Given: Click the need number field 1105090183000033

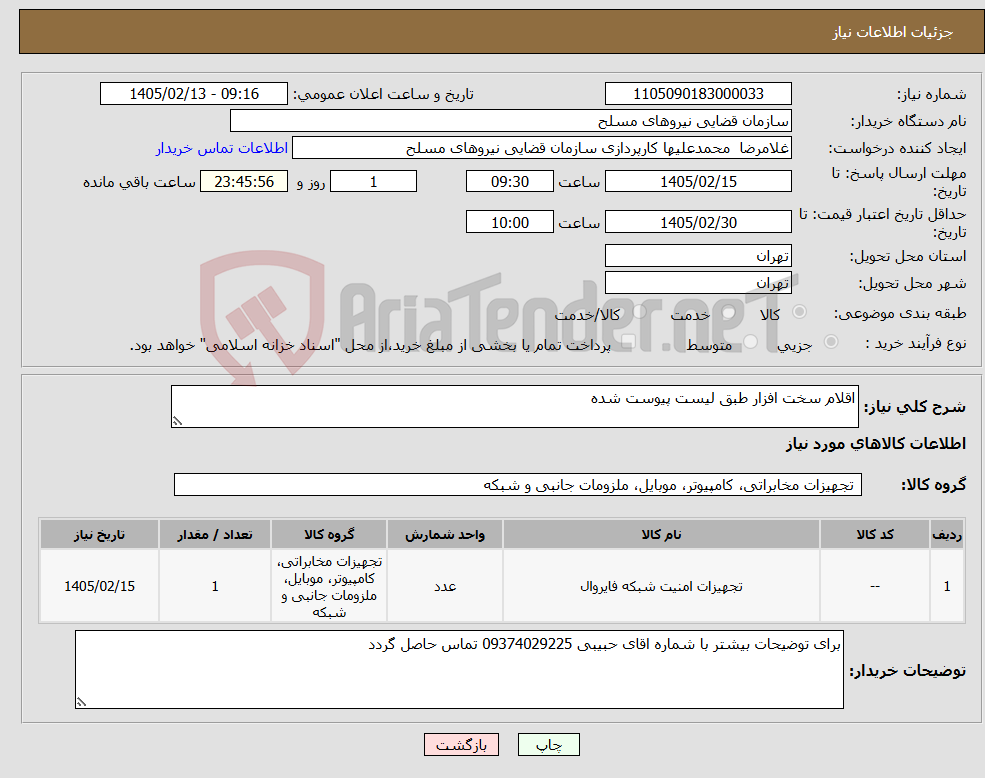Looking at the screenshot, I should tap(698, 94).
